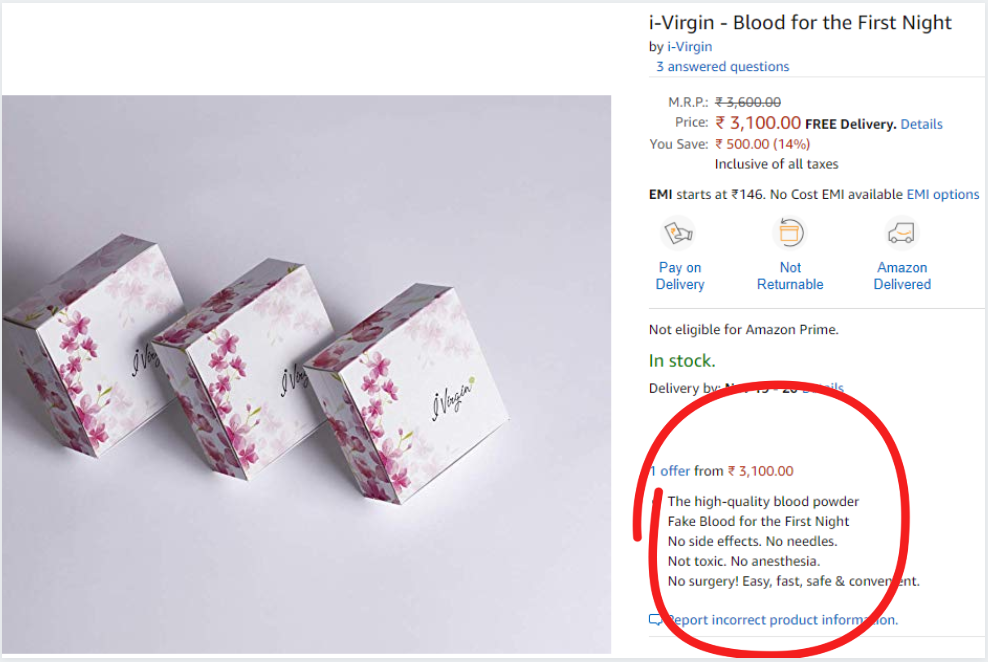Viewport: 988px width, 662px height.
Task: Open the Pay on Delivery text link
Action: (680, 276)
